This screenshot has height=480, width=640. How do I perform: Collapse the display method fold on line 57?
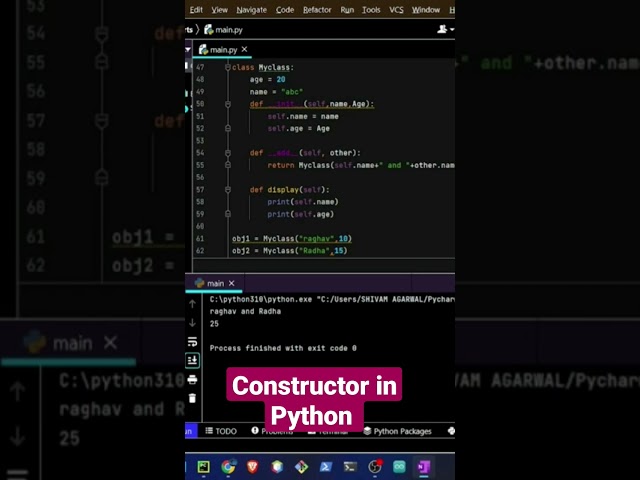(228, 190)
